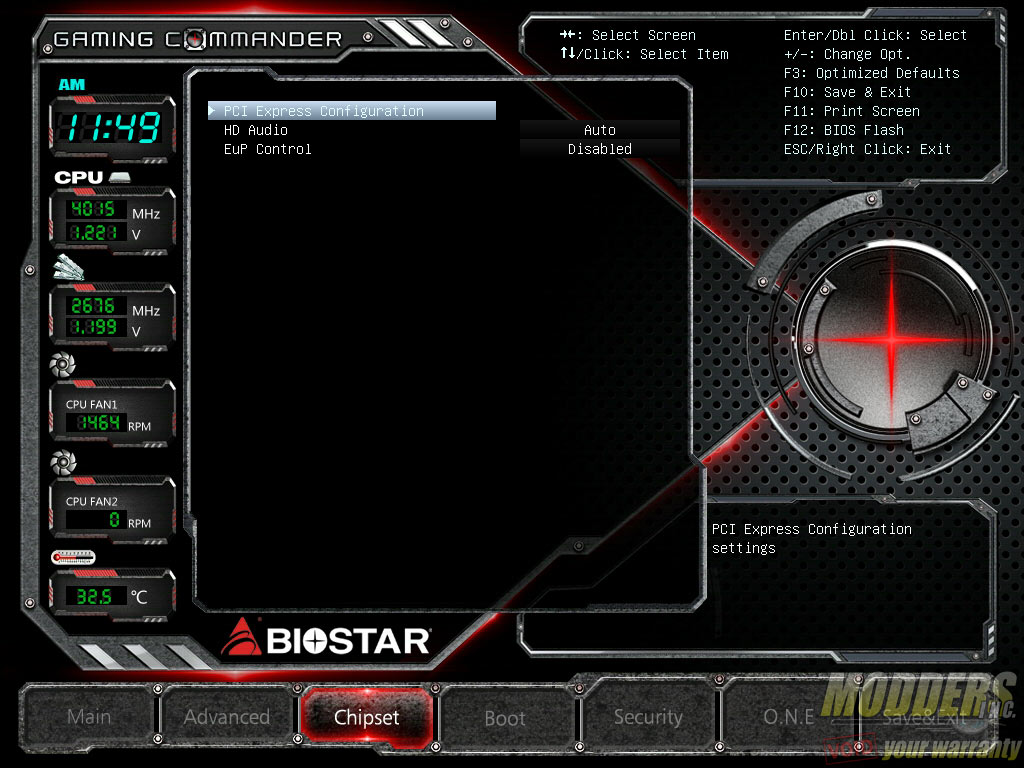Go to the Boot tab
1024x768 pixels.
[x=505, y=718]
